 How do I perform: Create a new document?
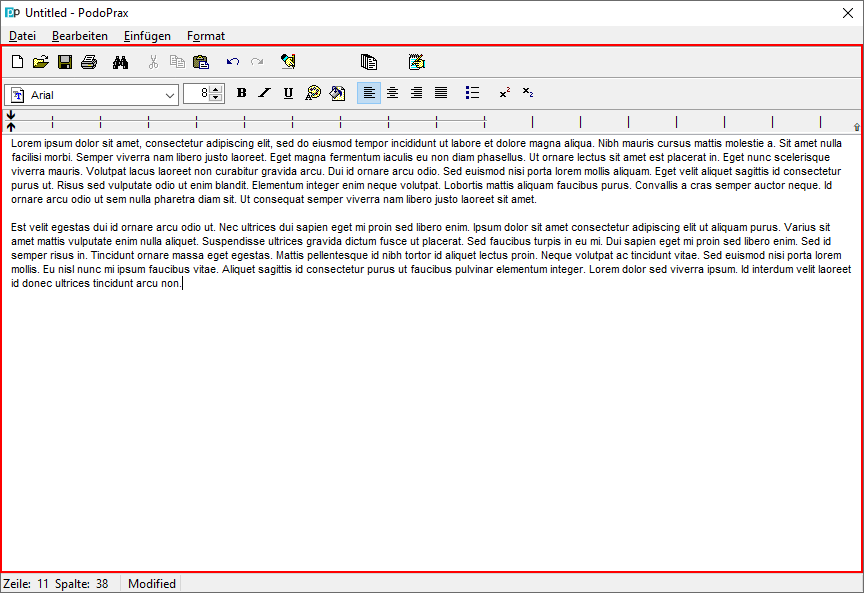pyautogui.click(x=17, y=62)
